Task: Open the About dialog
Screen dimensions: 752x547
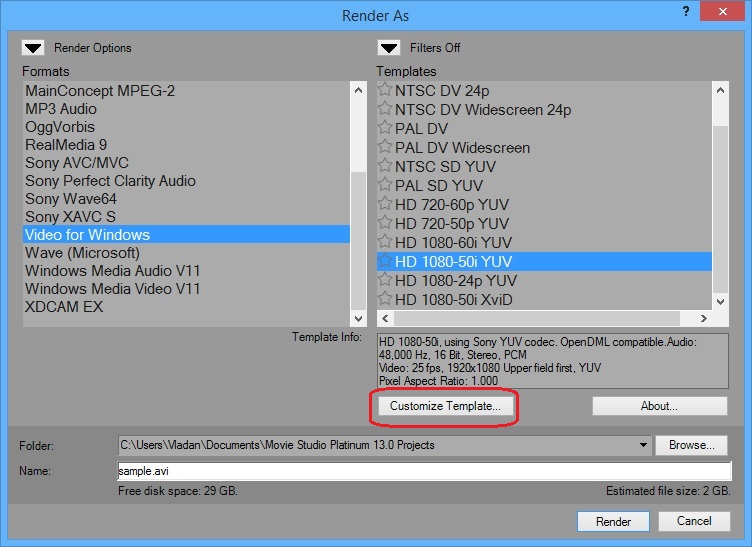Action: [x=659, y=407]
